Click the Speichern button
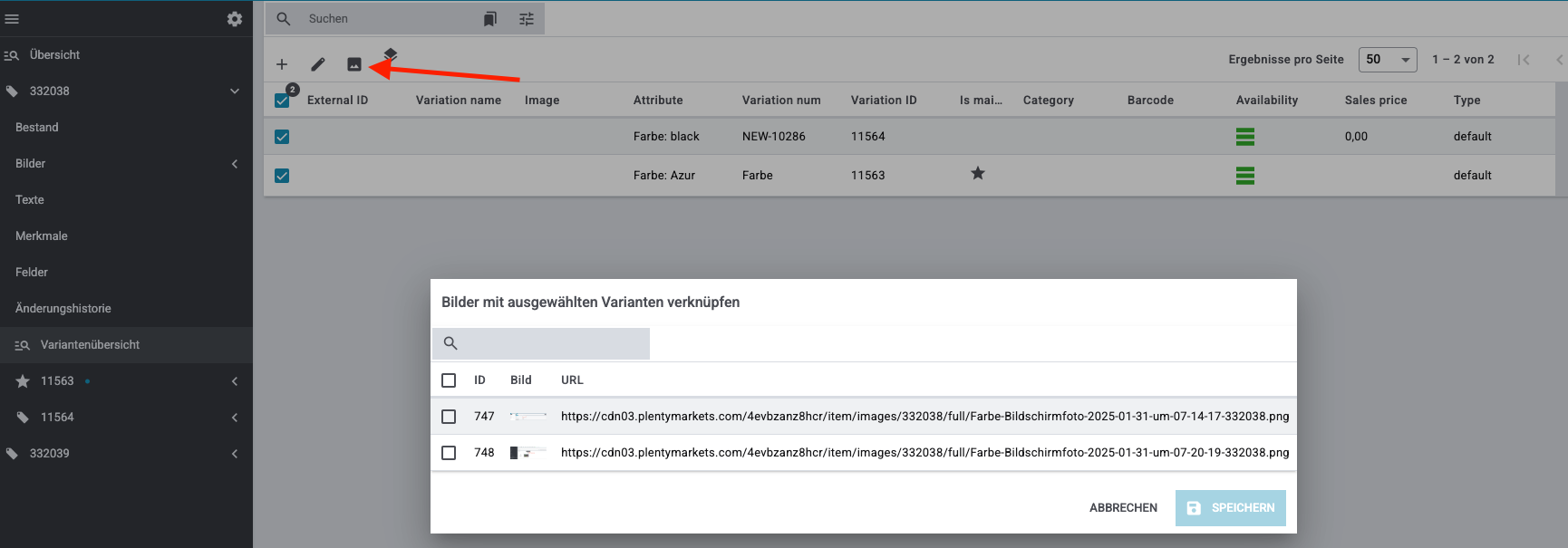The image size is (1568, 548). (x=1230, y=508)
